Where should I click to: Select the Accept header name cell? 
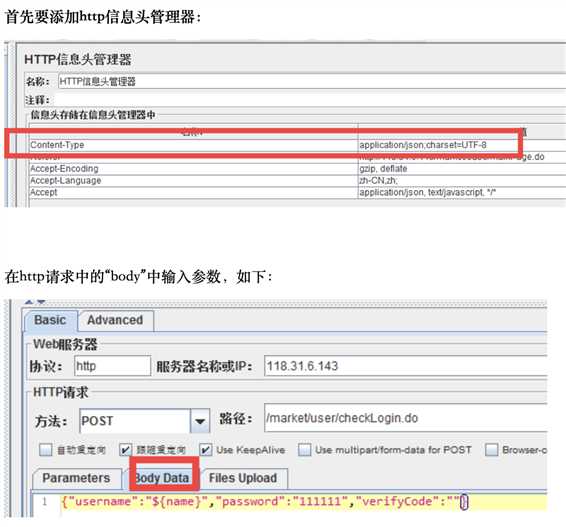pyautogui.click(x=193, y=193)
